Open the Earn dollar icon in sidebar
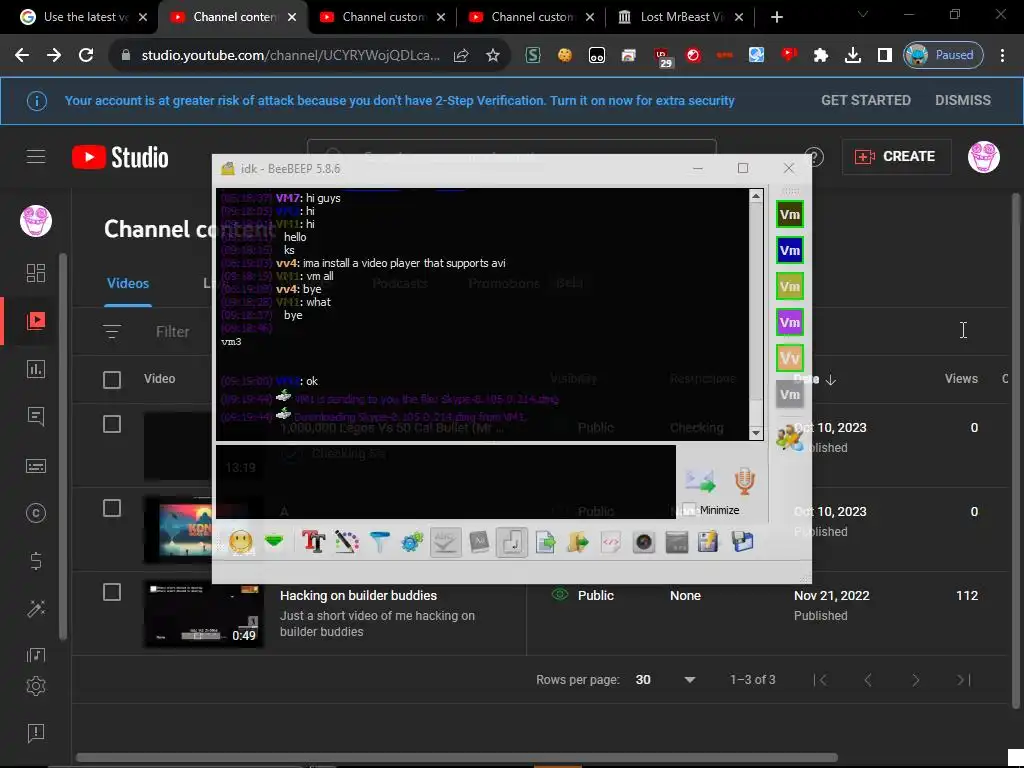Image resolution: width=1024 pixels, height=768 pixels. point(36,561)
